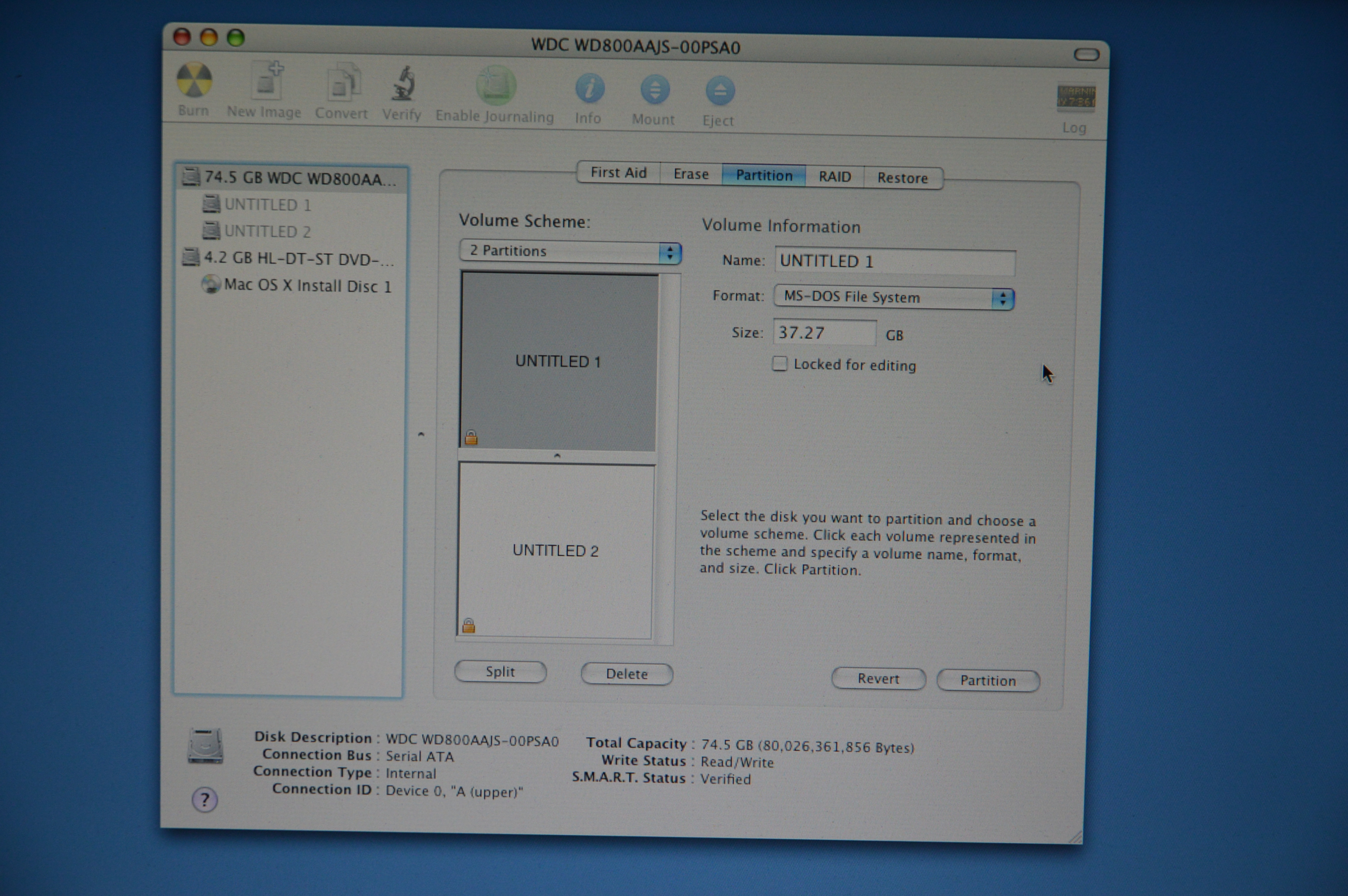Click the Verify microscope icon
The height and width of the screenshot is (896, 1348).
(403, 85)
